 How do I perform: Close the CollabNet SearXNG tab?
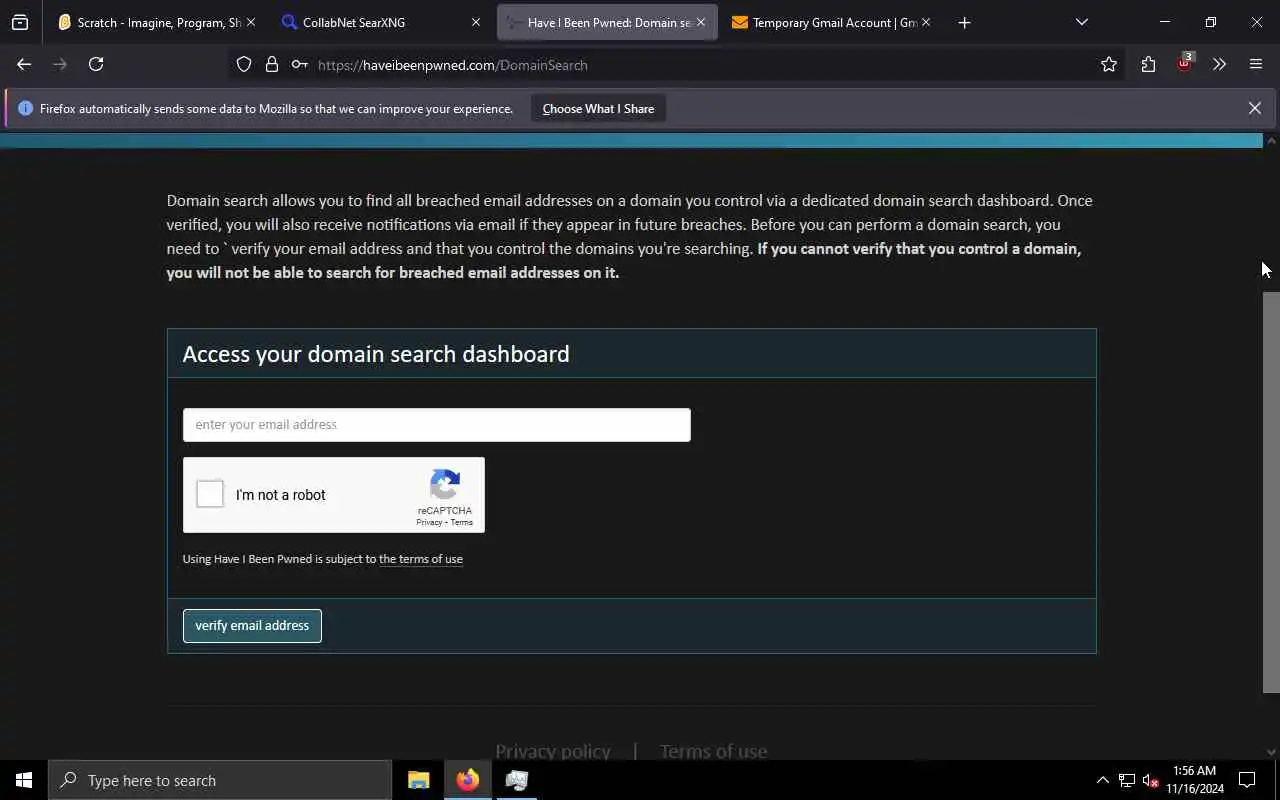(475, 22)
